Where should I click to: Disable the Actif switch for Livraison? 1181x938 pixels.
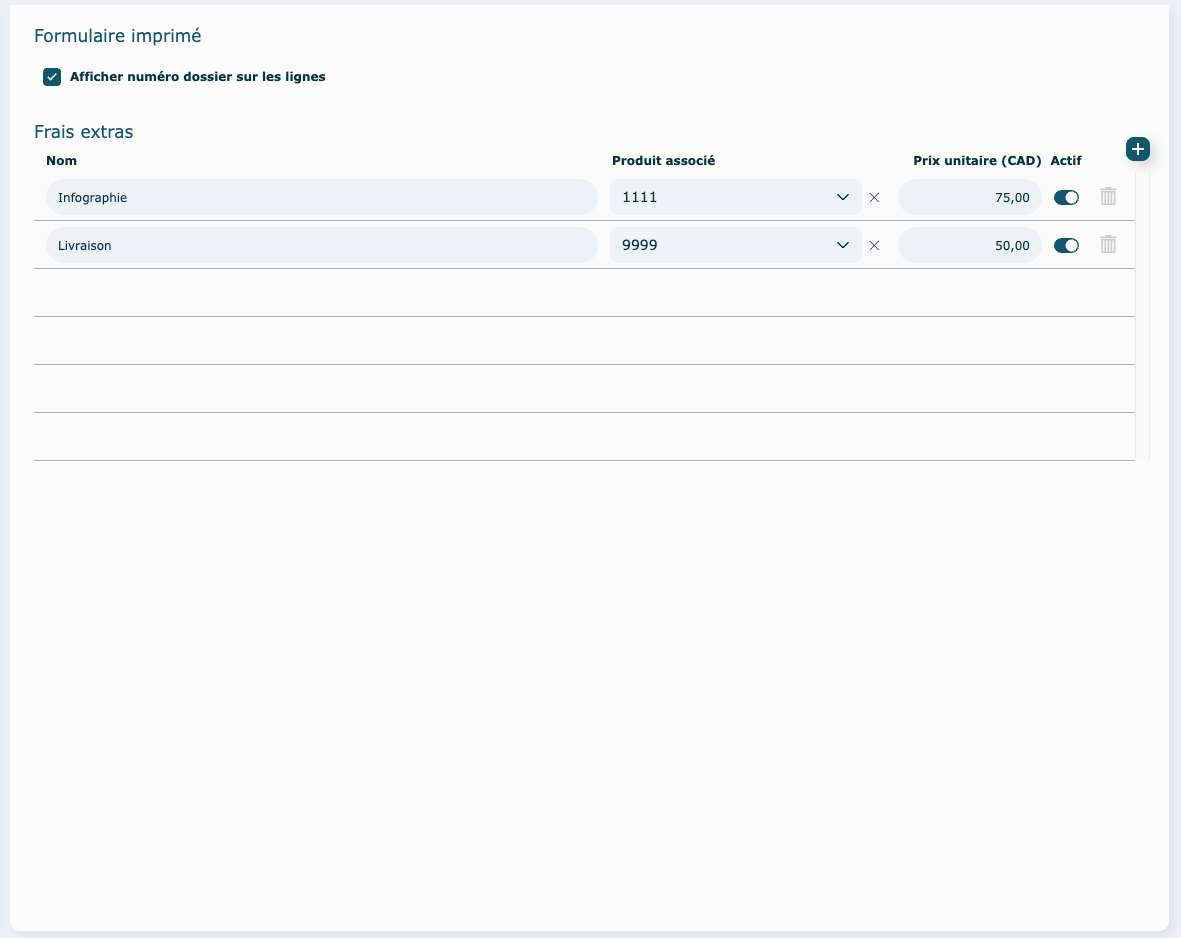[1066, 246]
